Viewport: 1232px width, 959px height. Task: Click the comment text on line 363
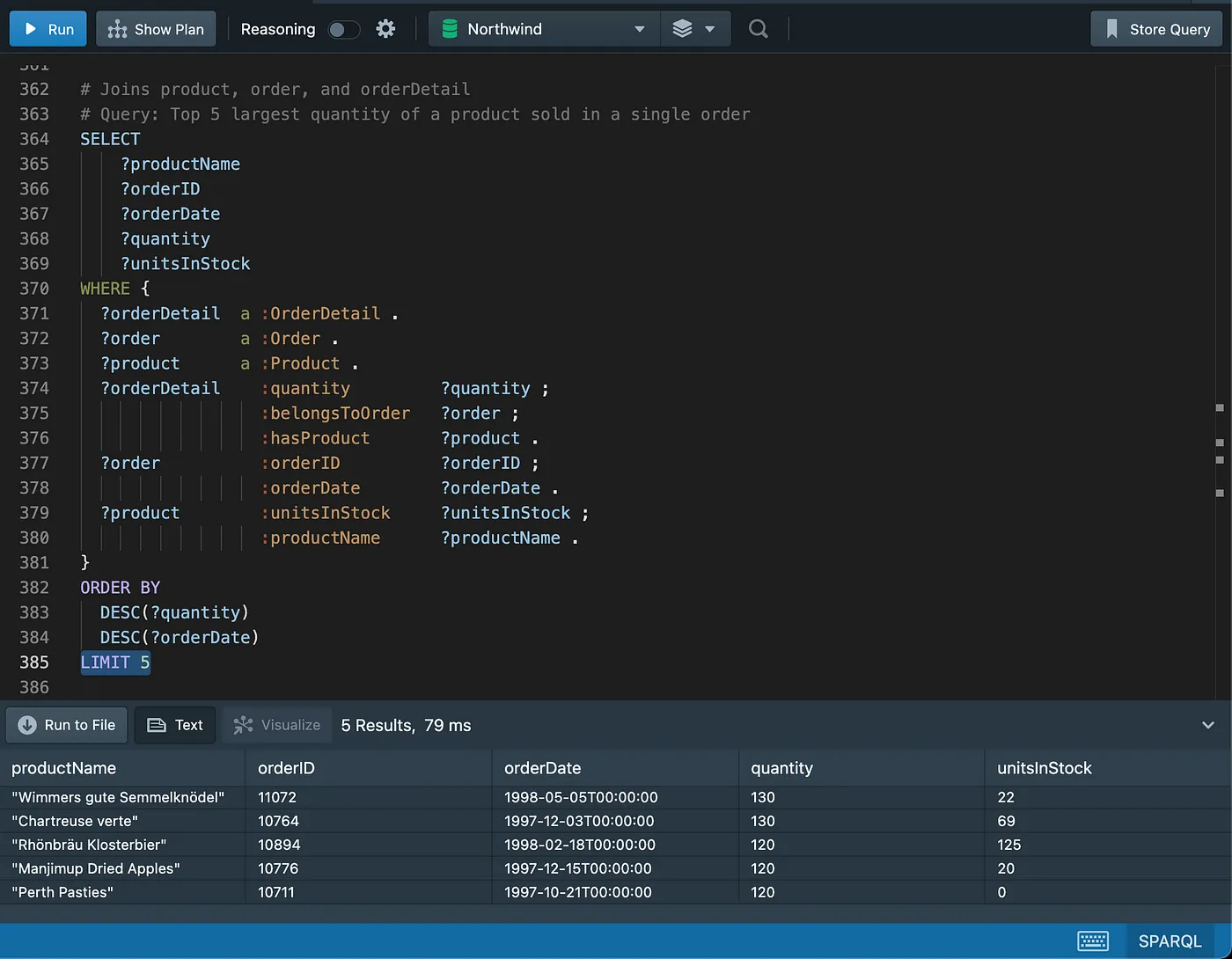[415, 114]
